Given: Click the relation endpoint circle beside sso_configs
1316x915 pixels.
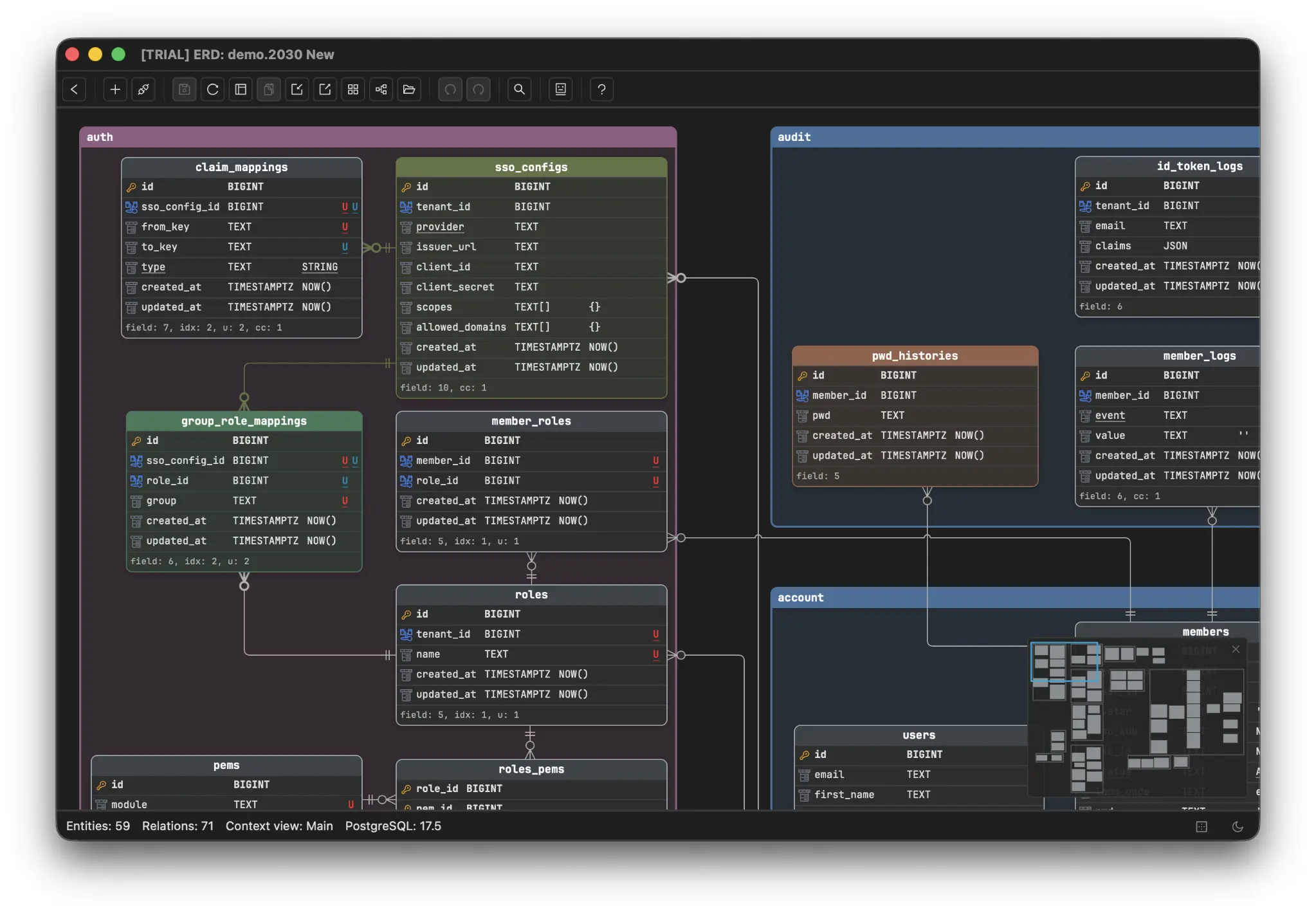Looking at the screenshot, I should click(681, 279).
